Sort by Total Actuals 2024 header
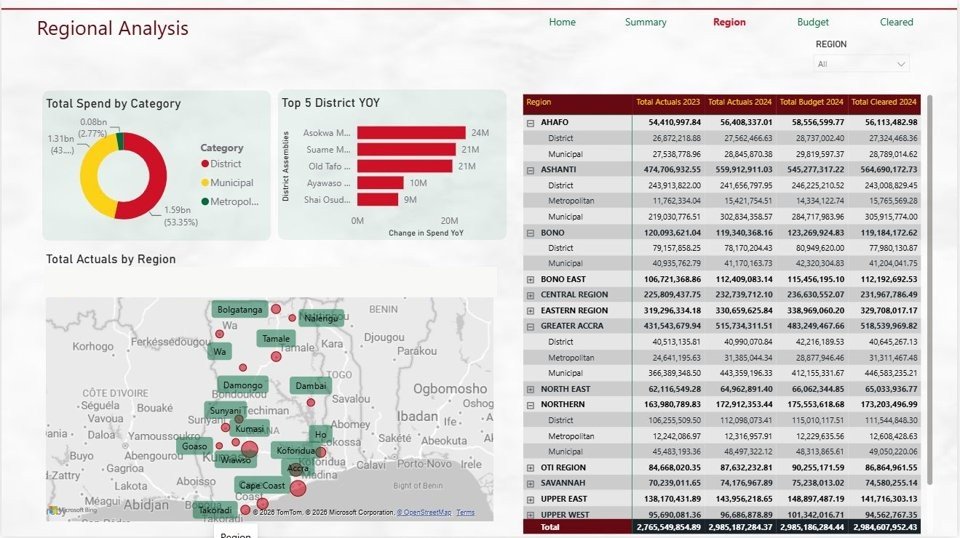 [x=740, y=102]
